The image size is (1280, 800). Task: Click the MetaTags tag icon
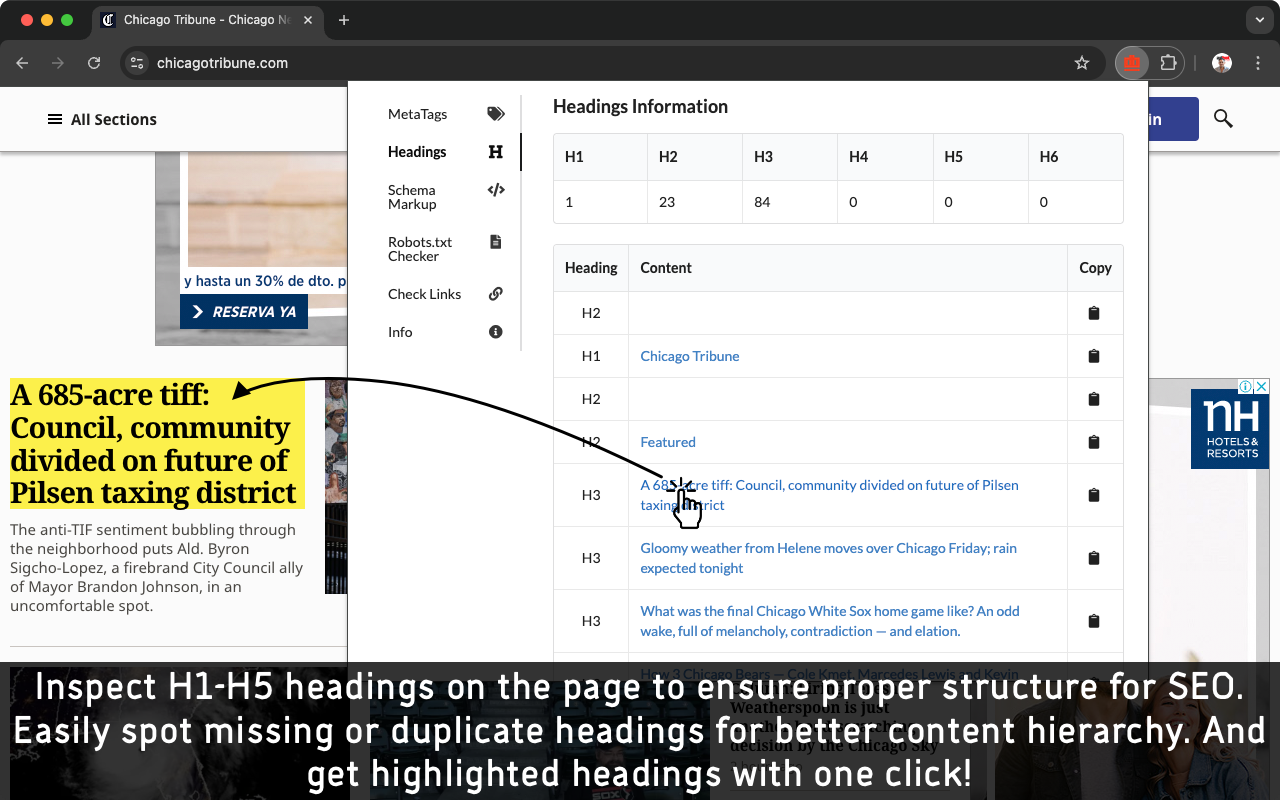[x=496, y=114]
